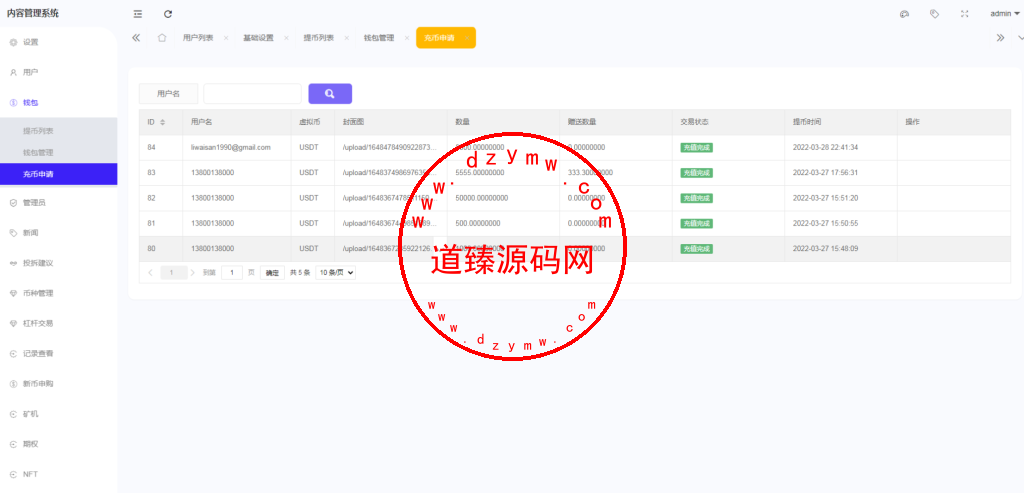Viewport: 1024px width, 493px height.
Task: Click 充值完成 status badge in row 84
Action: 696,148
